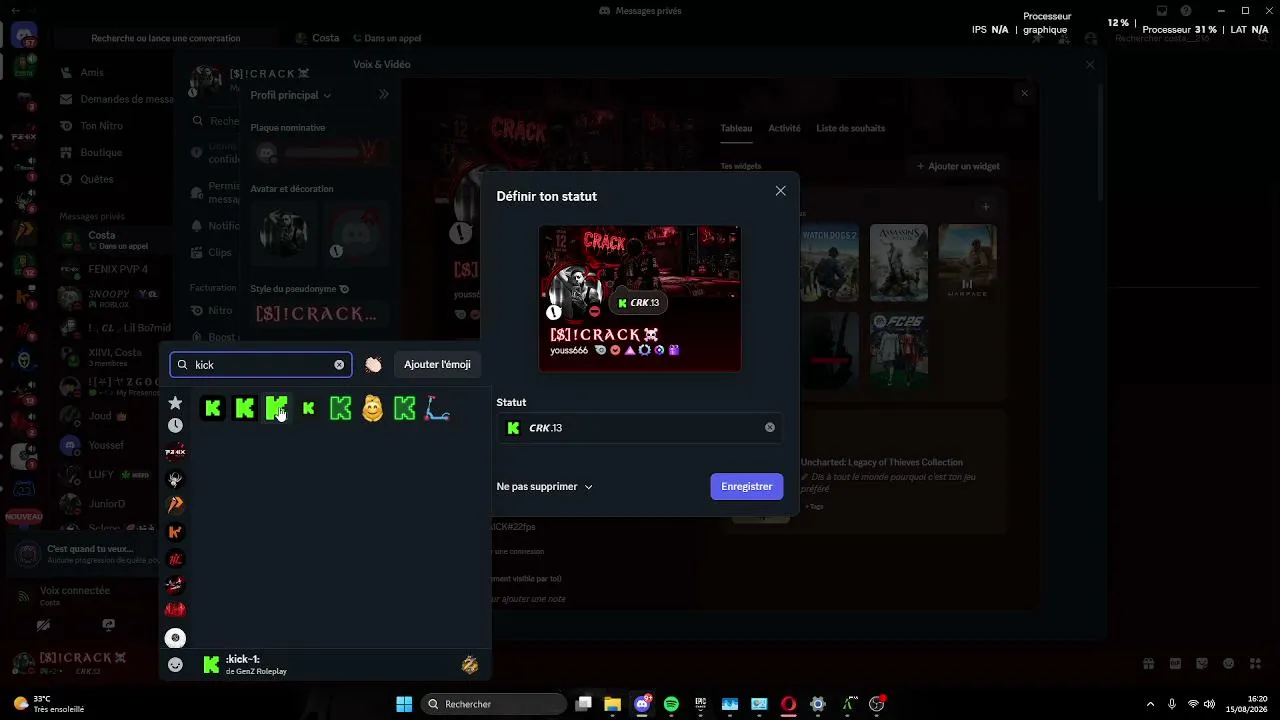Click the emoji search field containing kick
The image size is (1280, 720).
[x=260, y=365]
